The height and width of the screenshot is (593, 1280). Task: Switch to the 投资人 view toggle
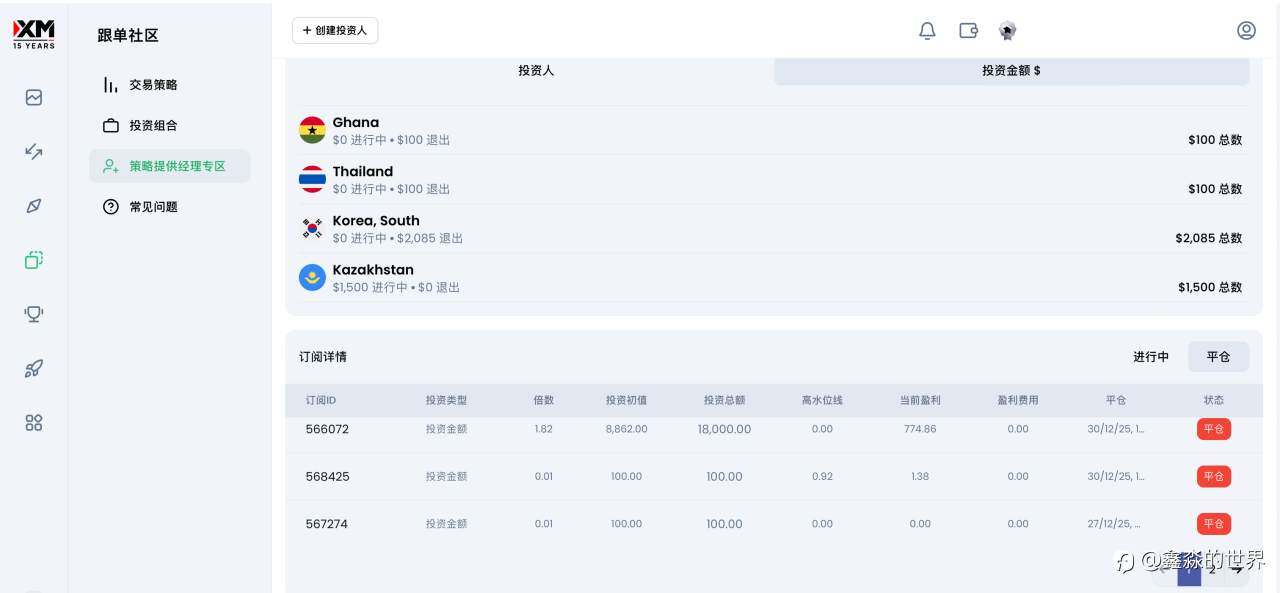coord(536,70)
